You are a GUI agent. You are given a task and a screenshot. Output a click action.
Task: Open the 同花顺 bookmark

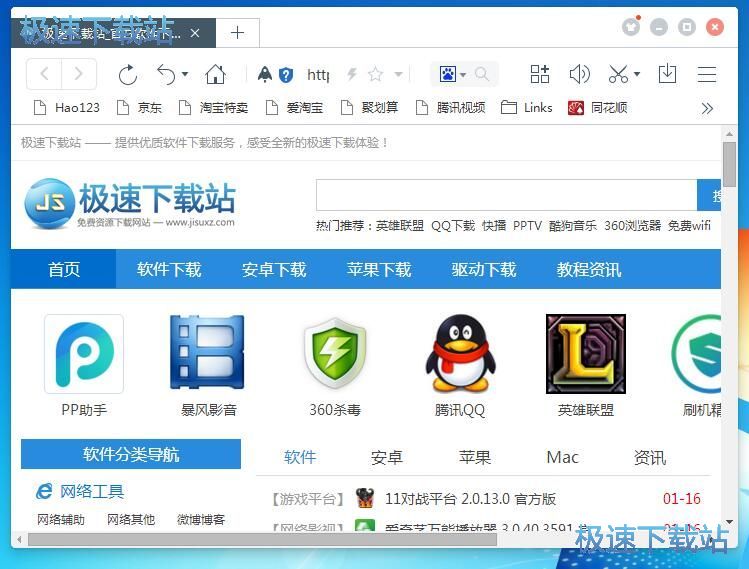pos(598,107)
